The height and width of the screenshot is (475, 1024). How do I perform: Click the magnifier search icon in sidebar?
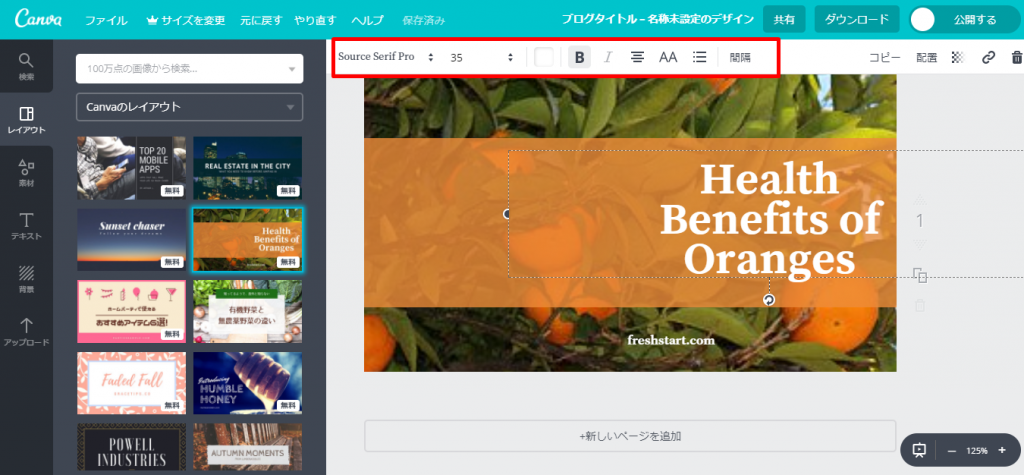point(25,61)
